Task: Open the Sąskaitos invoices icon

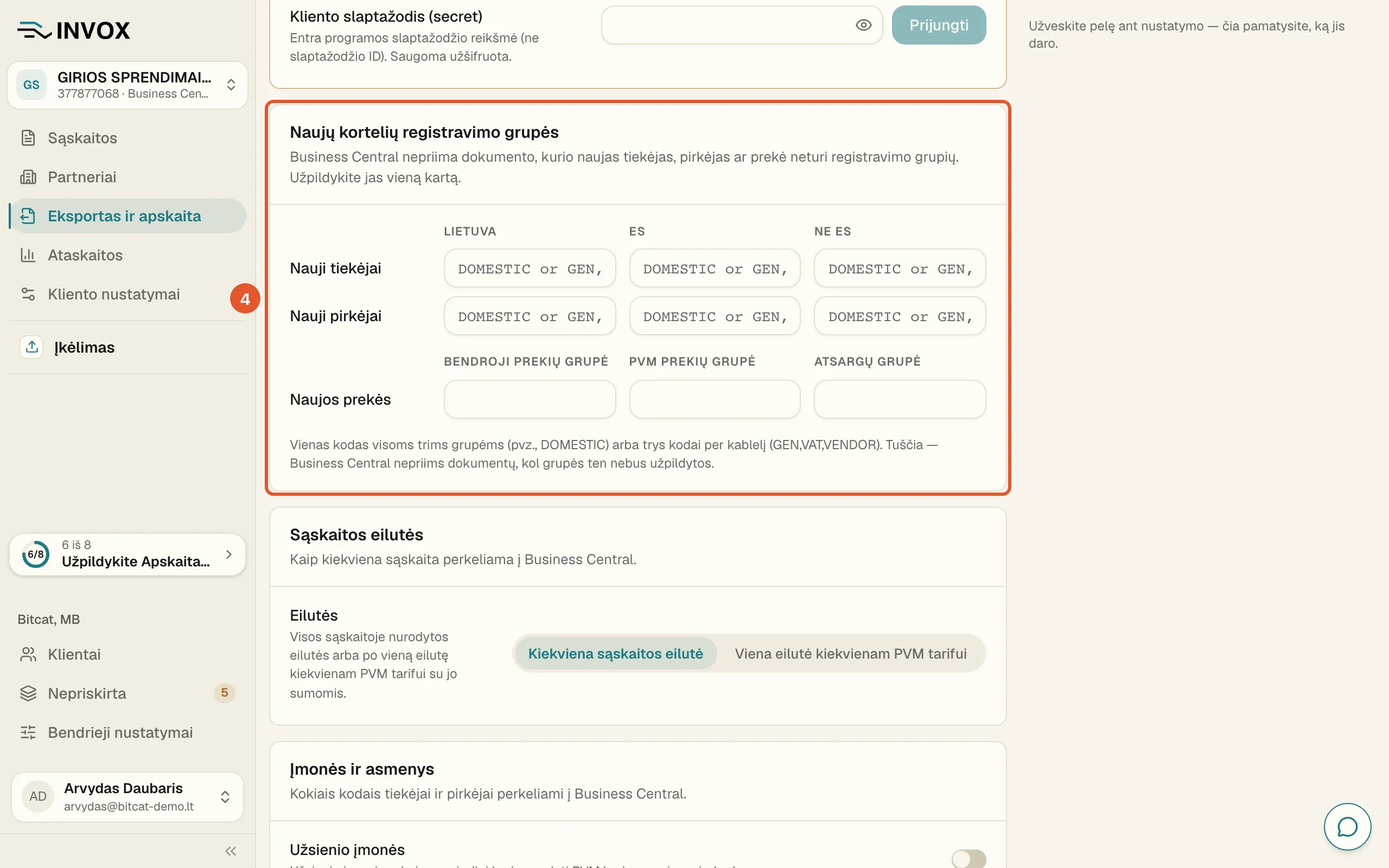Action: pyautogui.click(x=28, y=138)
